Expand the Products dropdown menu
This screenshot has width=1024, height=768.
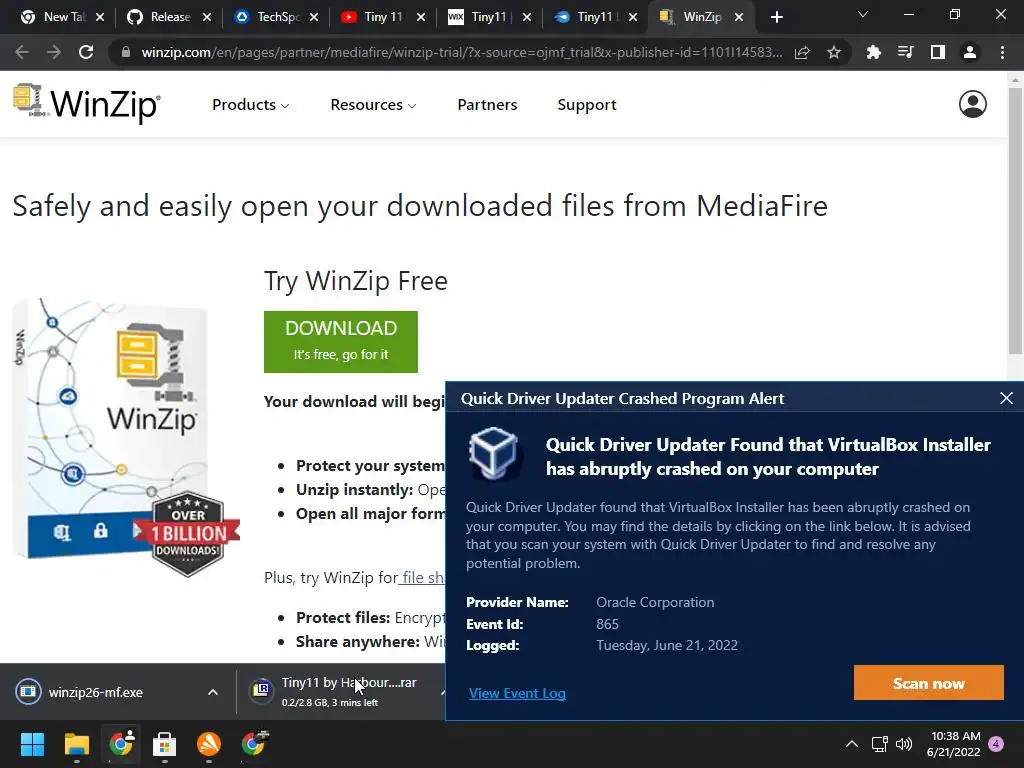251,104
